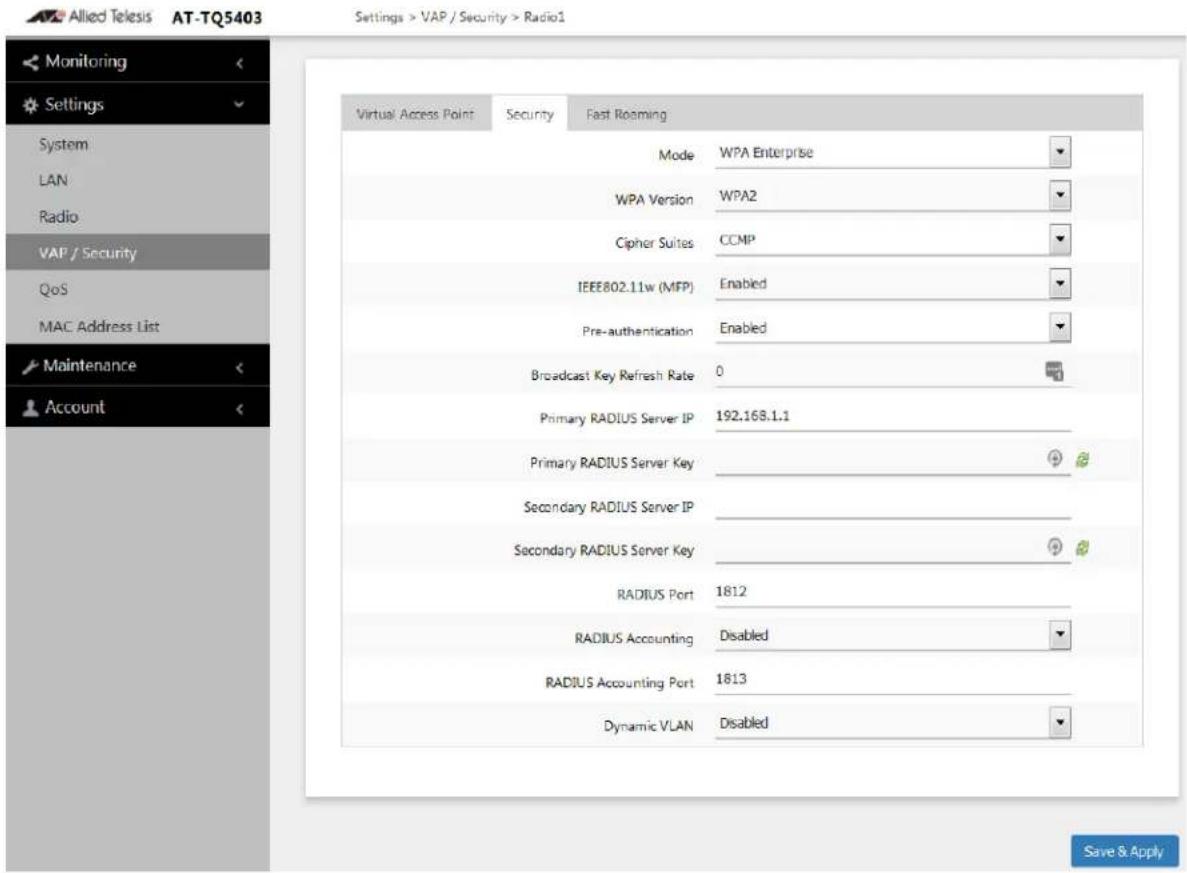Open the Mode dropdown showing WPA Enterprise

tap(893, 152)
